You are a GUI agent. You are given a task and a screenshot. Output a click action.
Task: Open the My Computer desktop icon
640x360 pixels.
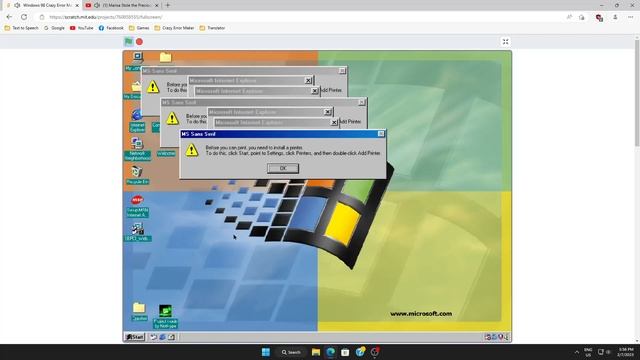pyautogui.click(x=137, y=61)
